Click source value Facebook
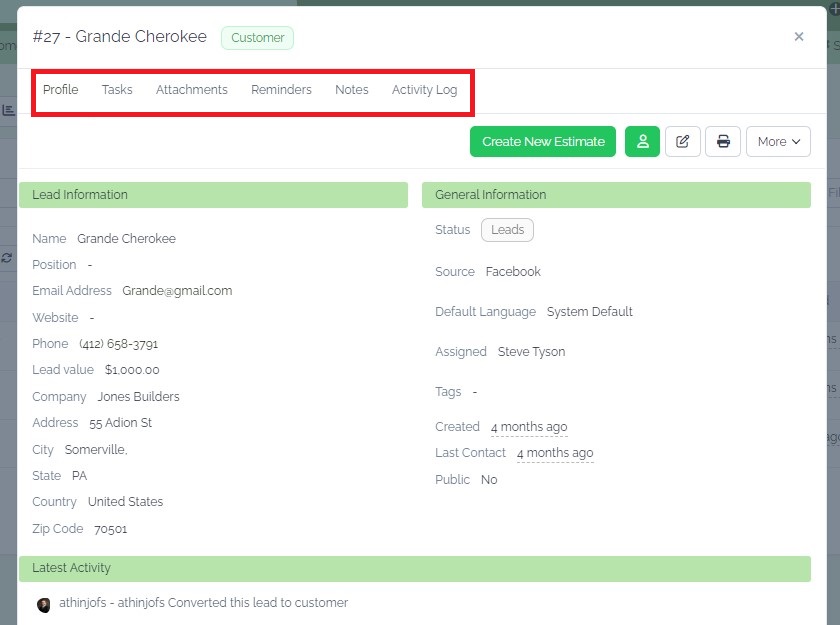Screen dimensions: 840x625 tap(513, 272)
